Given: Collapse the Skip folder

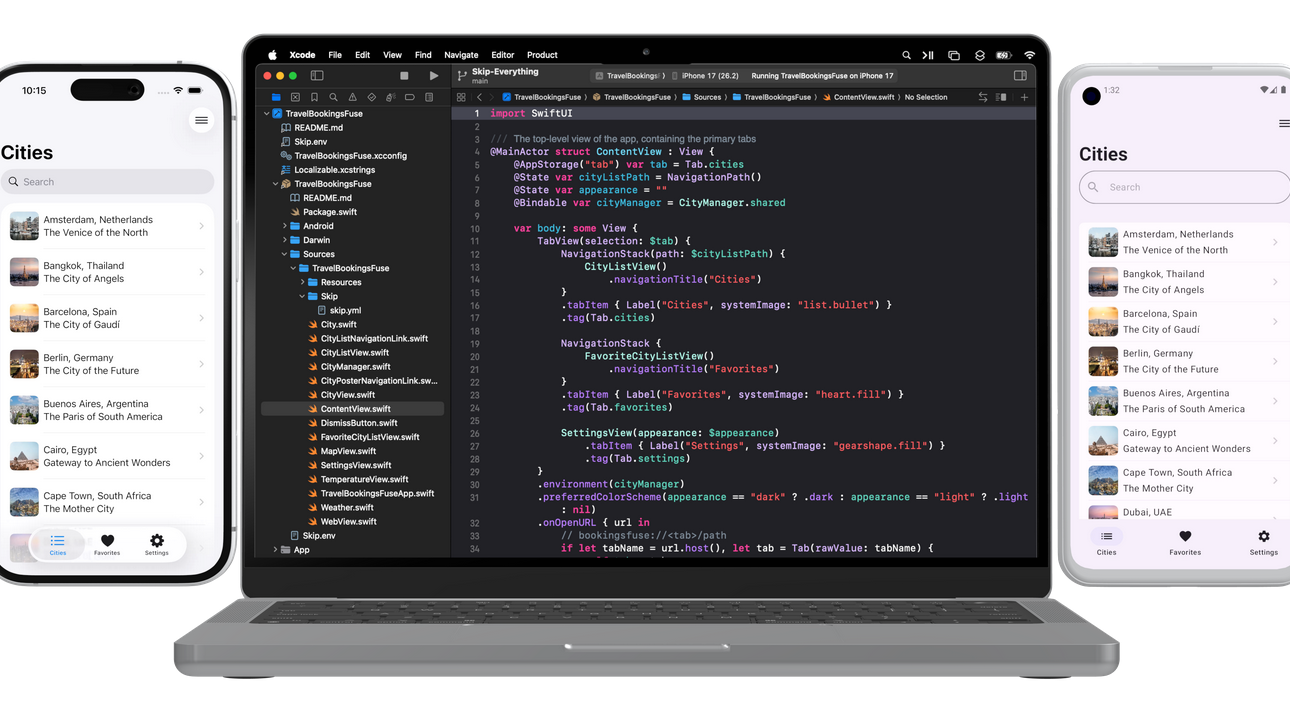Looking at the screenshot, I should tap(303, 296).
